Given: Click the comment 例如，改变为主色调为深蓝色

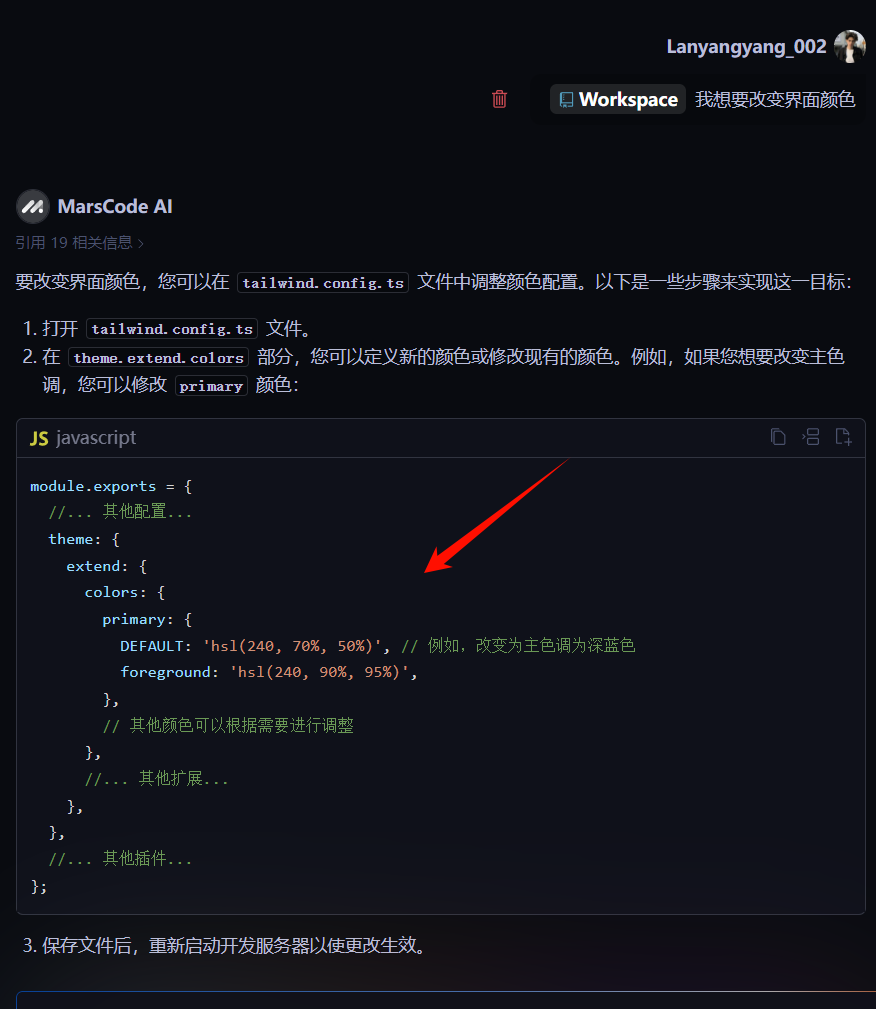Looking at the screenshot, I should [519, 645].
